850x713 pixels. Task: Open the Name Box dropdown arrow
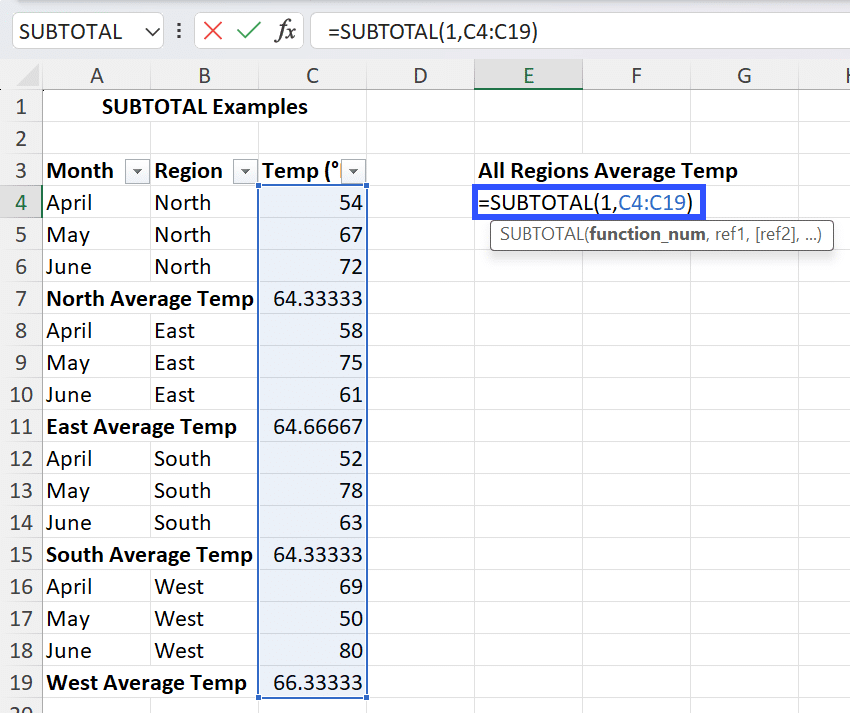[x=152, y=31]
